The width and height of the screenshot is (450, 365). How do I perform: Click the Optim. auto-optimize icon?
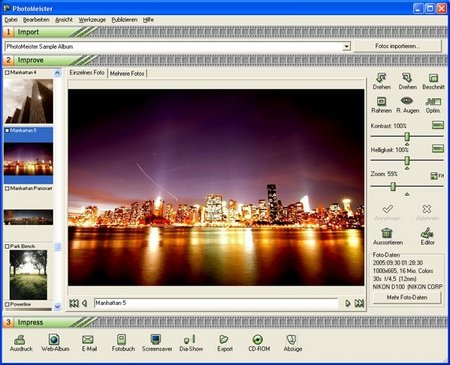[x=433, y=101]
